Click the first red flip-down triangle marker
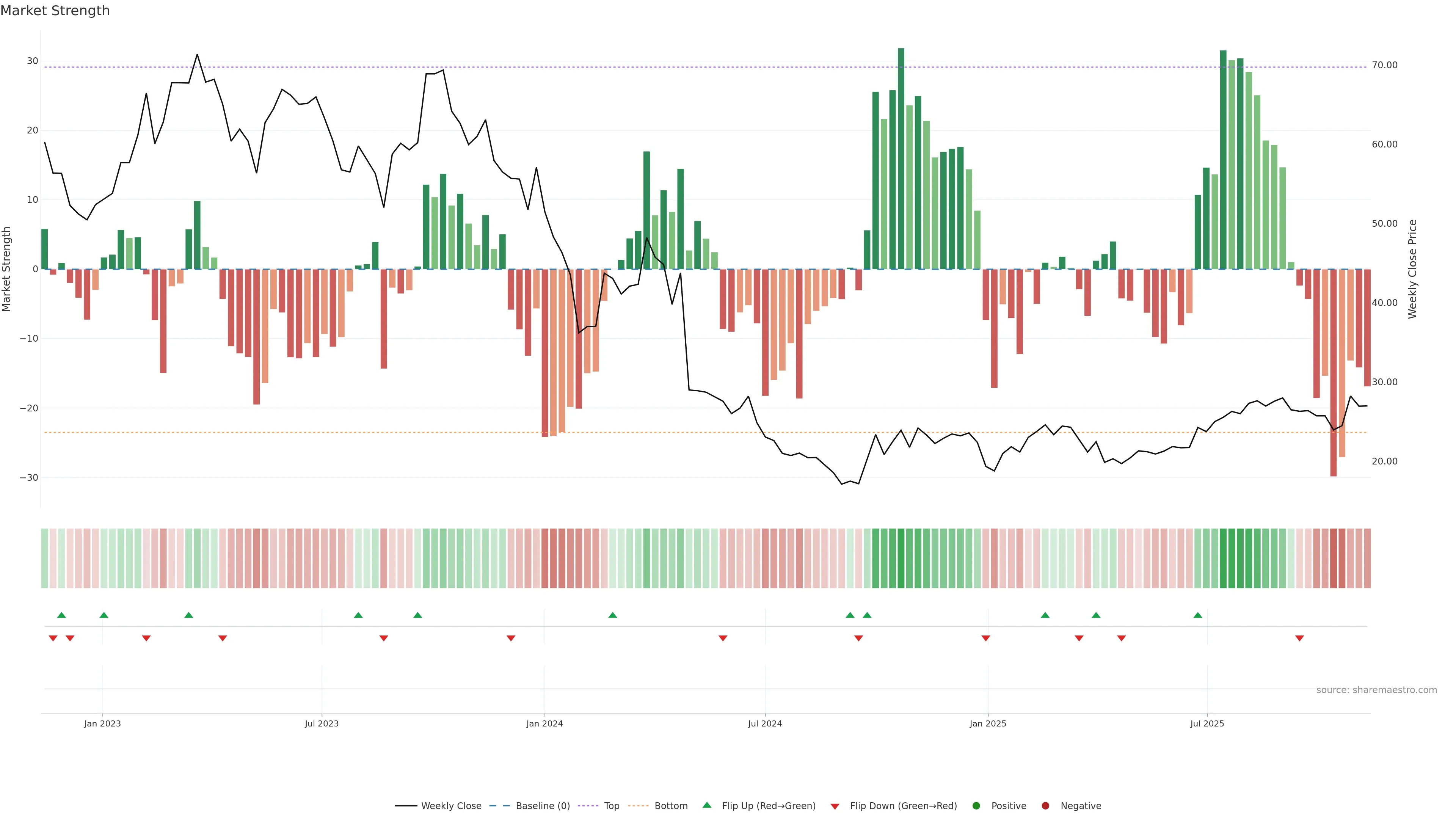The image size is (1456, 819). [x=53, y=638]
